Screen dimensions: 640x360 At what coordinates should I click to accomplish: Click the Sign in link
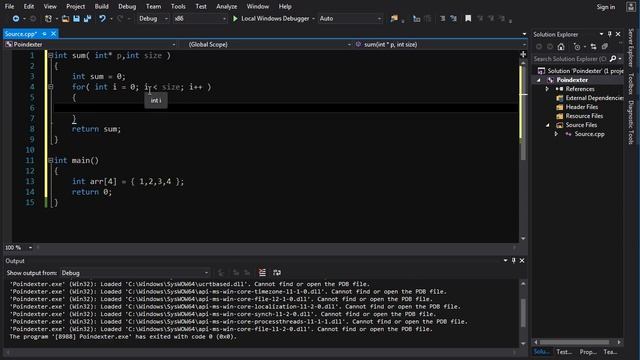pyautogui.click(x=606, y=7)
